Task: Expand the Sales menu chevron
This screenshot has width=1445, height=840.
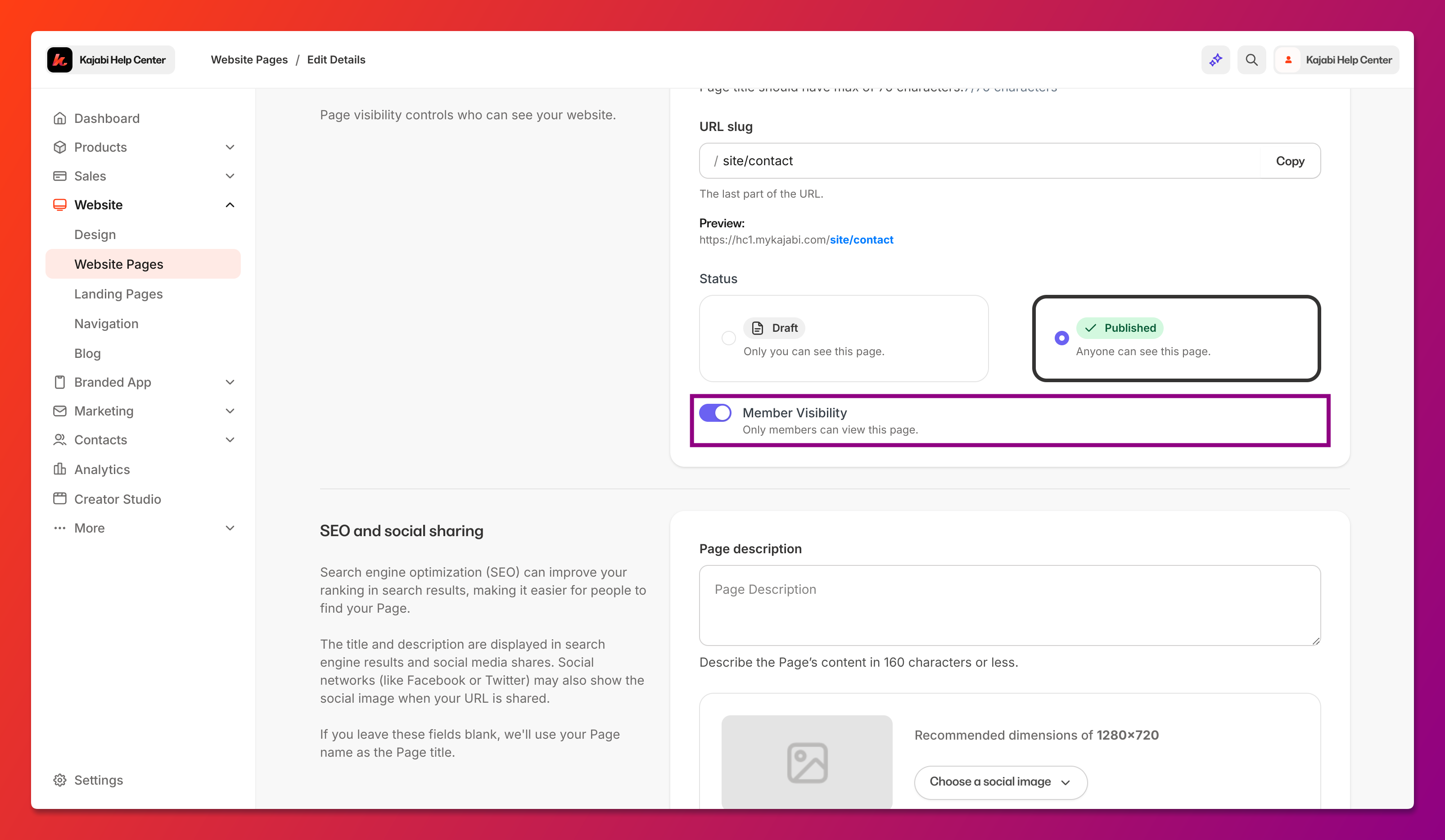Action: click(x=230, y=176)
